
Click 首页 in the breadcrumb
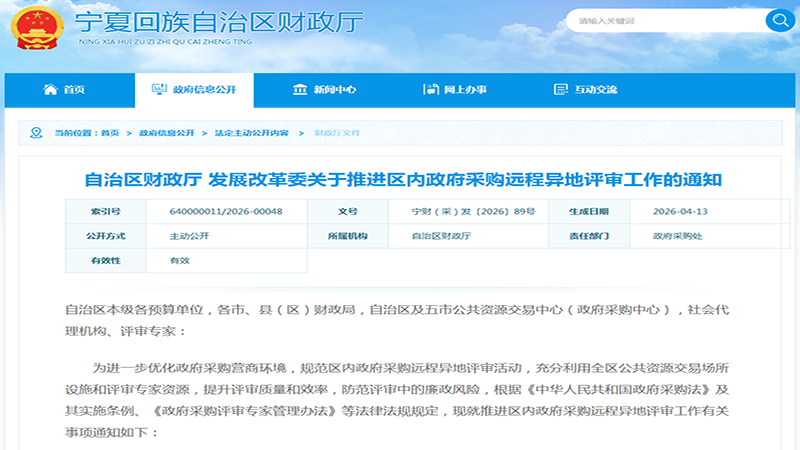pyautogui.click(x=110, y=133)
